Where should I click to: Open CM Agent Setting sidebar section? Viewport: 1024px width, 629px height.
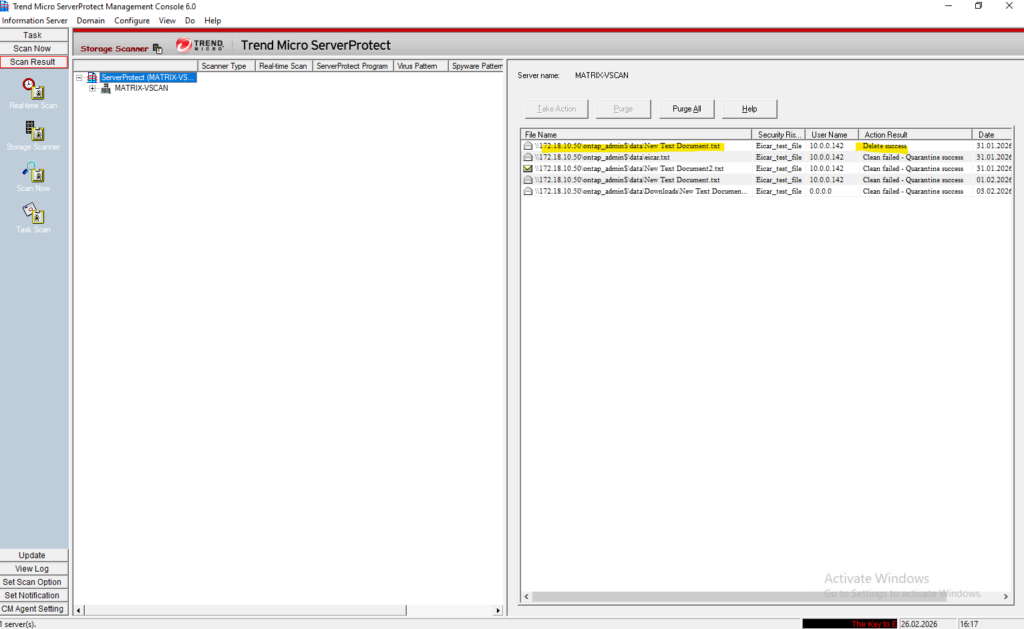pos(33,609)
